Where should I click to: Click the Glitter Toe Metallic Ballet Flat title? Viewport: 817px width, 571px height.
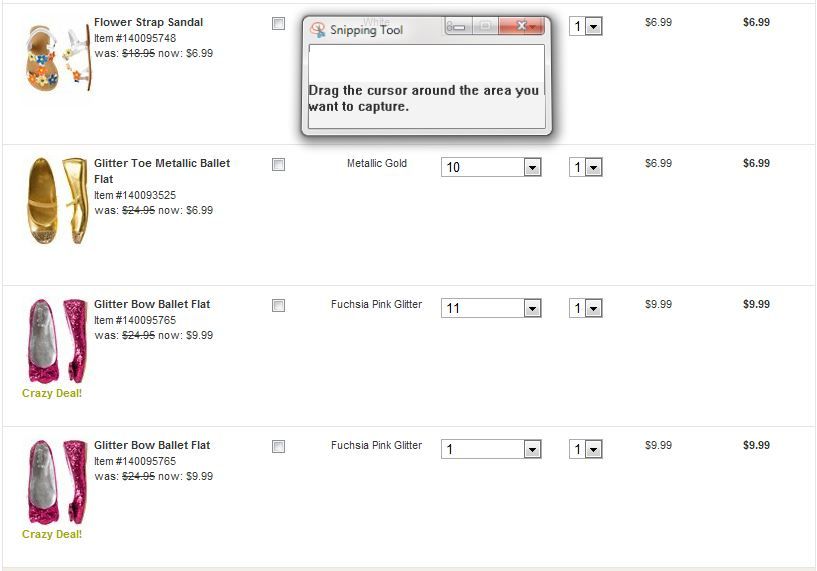click(x=161, y=163)
